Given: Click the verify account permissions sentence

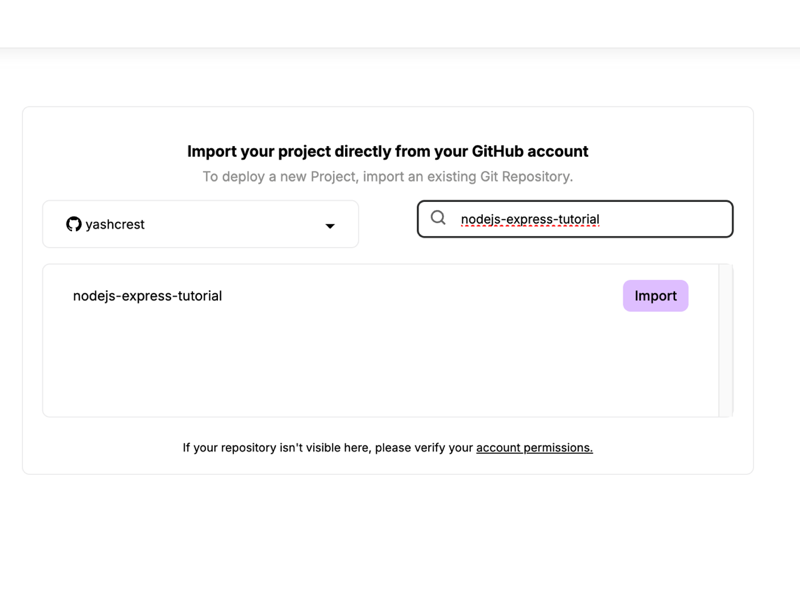Looking at the screenshot, I should point(388,448).
